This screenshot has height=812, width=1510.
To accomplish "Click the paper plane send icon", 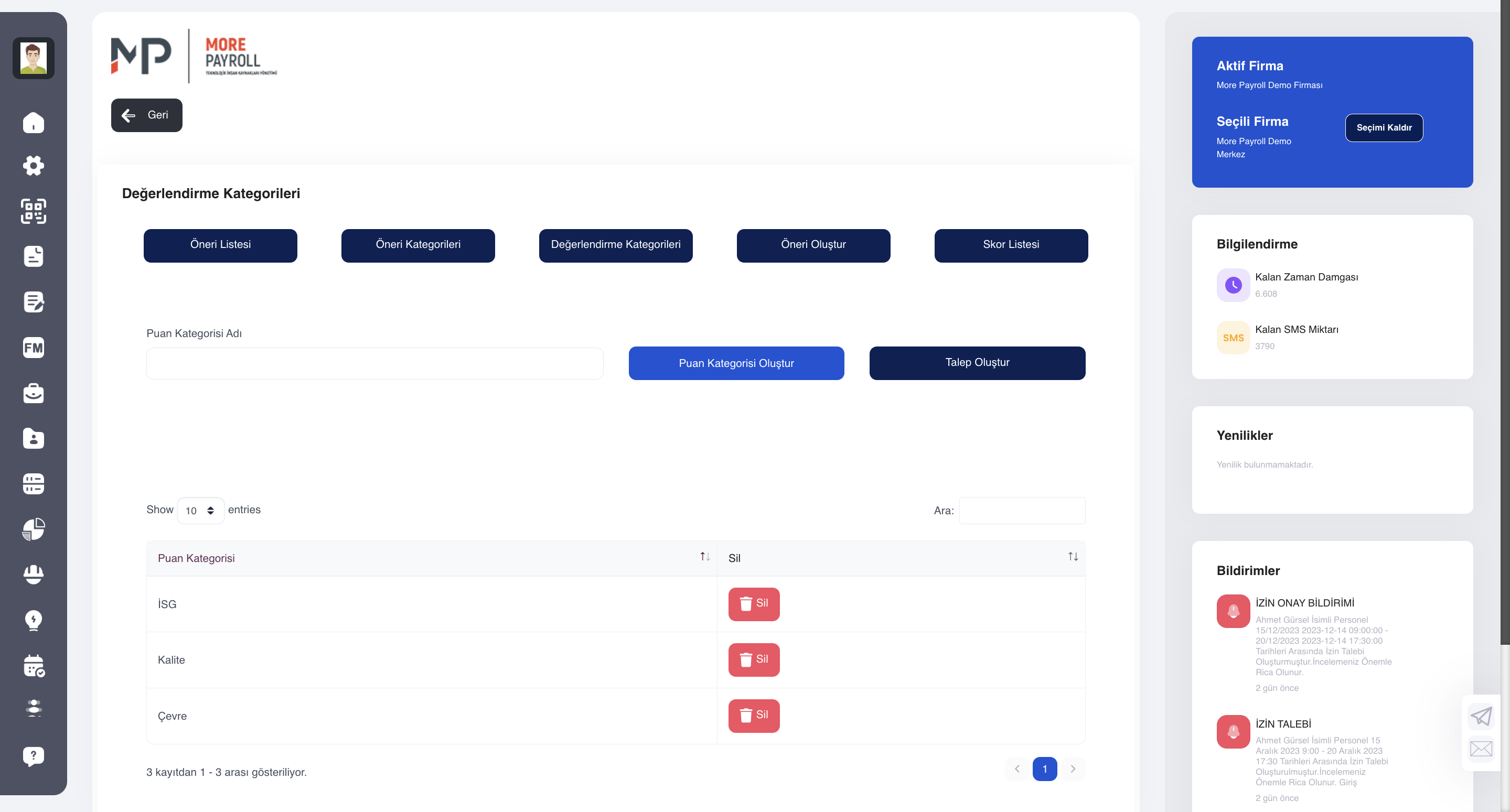I will [1481, 716].
